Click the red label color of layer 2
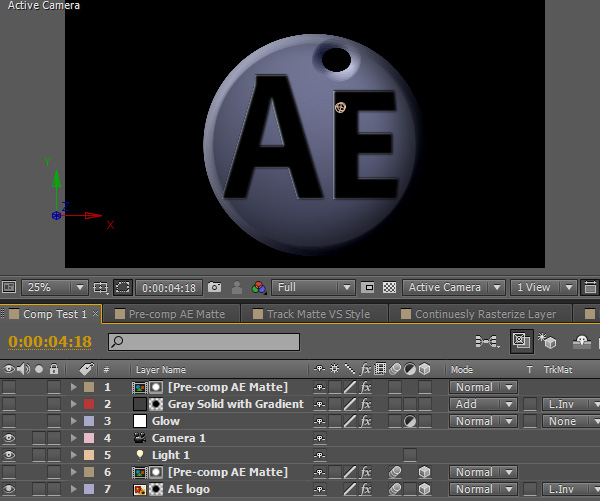This screenshot has height=501, width=600. (x=89, y=405)
